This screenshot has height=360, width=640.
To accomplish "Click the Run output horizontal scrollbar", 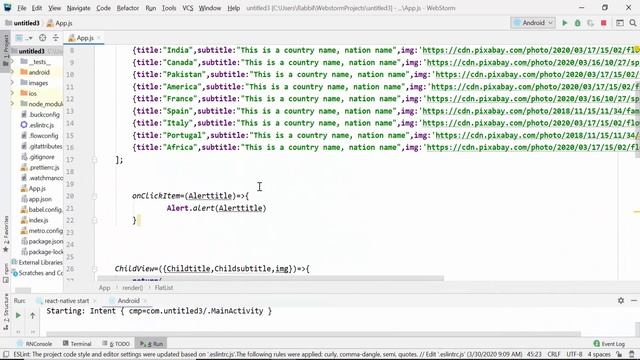I will pos(313,334).
